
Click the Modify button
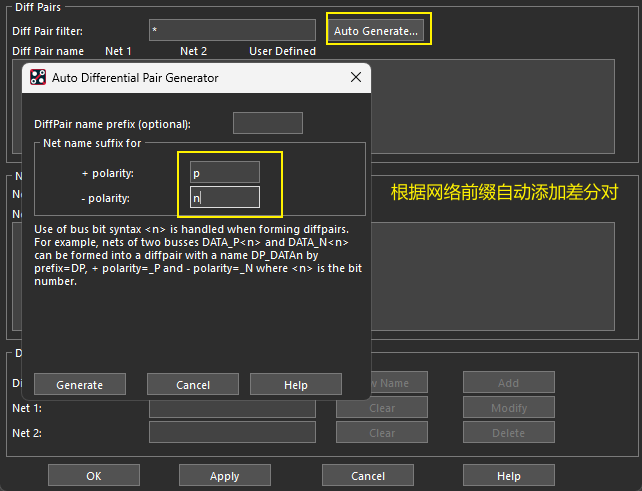click(508, 408)
